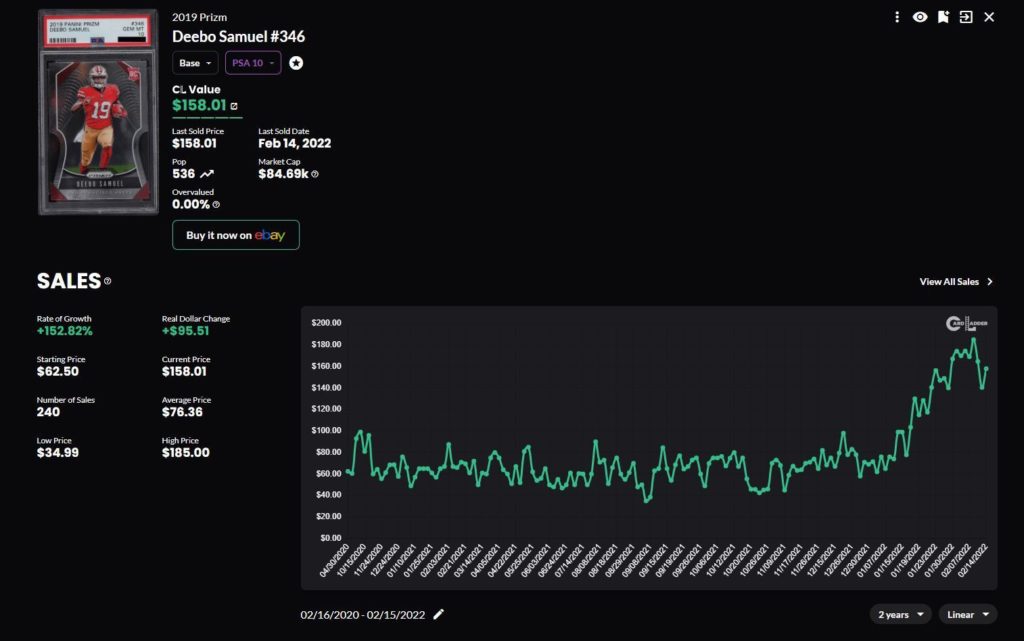Click the $200.00 y-axis label on chart

click(326, 322)
